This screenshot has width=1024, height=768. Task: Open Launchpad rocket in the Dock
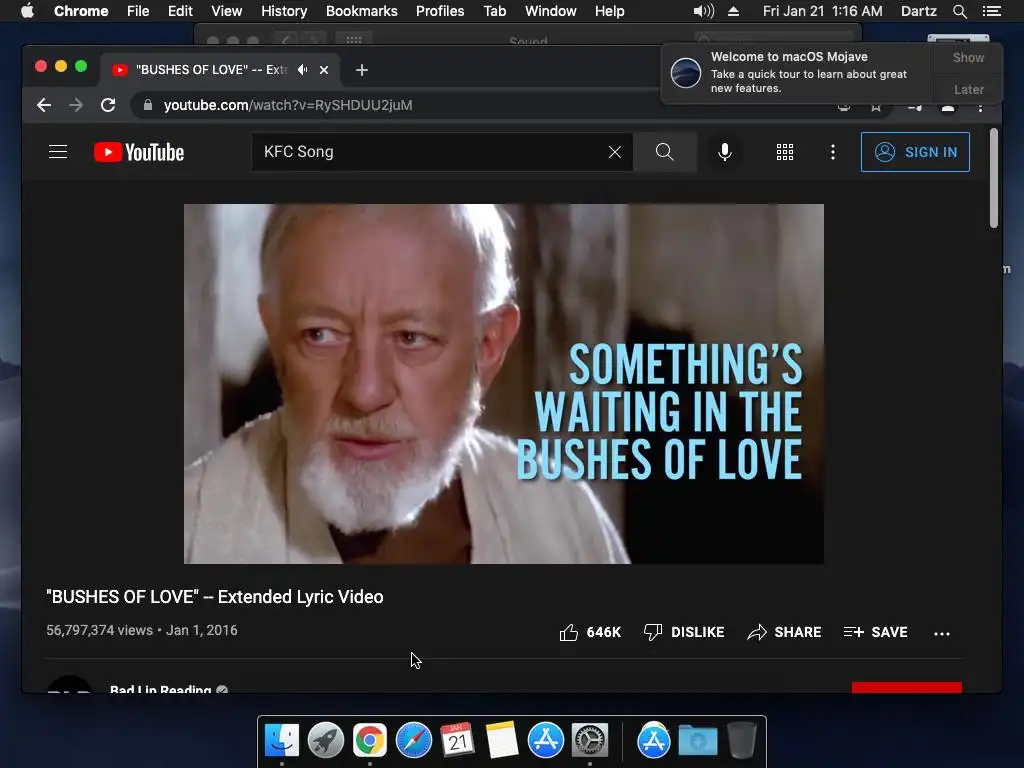325,741
